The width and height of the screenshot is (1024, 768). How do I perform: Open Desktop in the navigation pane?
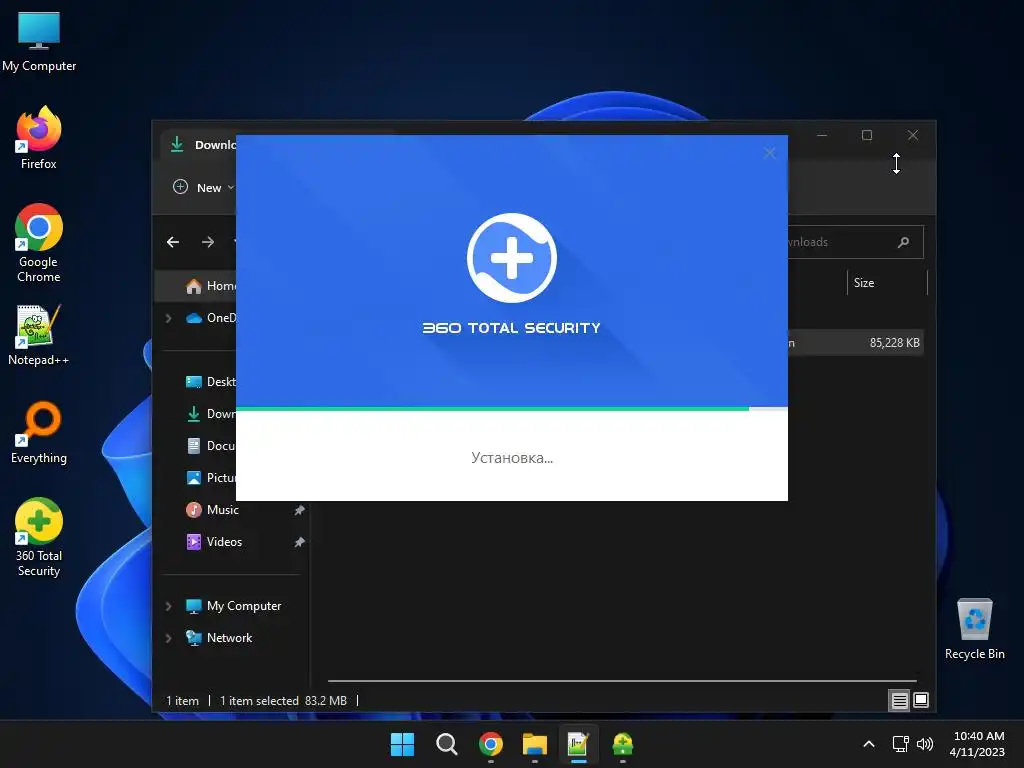pyautogui.click(x=210, y=382)
